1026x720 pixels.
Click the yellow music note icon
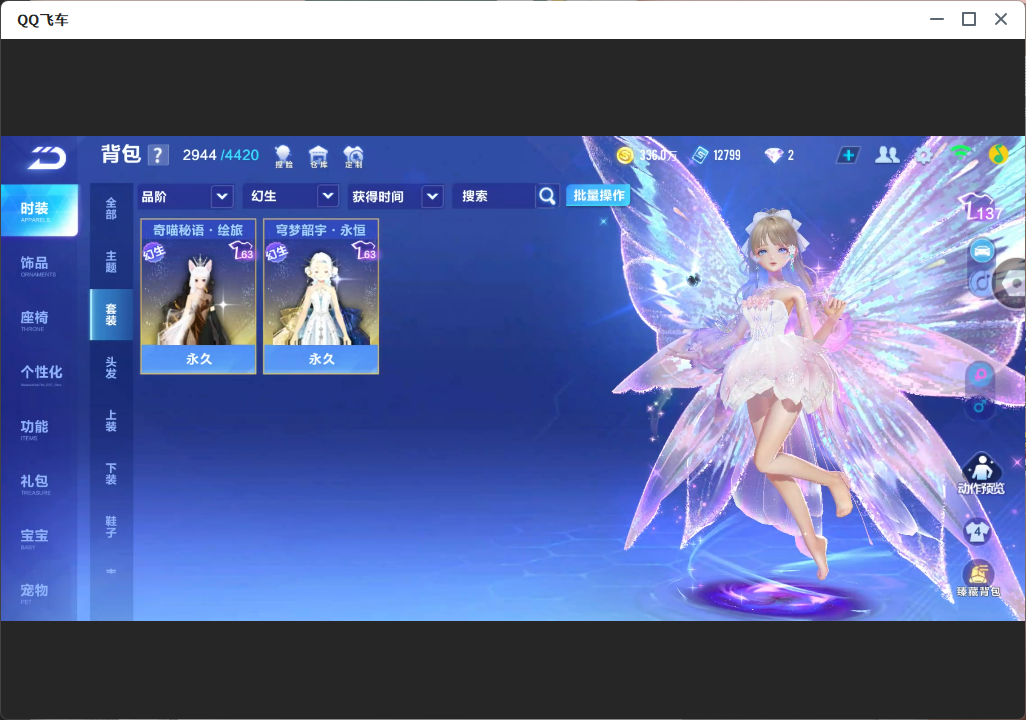998,154
